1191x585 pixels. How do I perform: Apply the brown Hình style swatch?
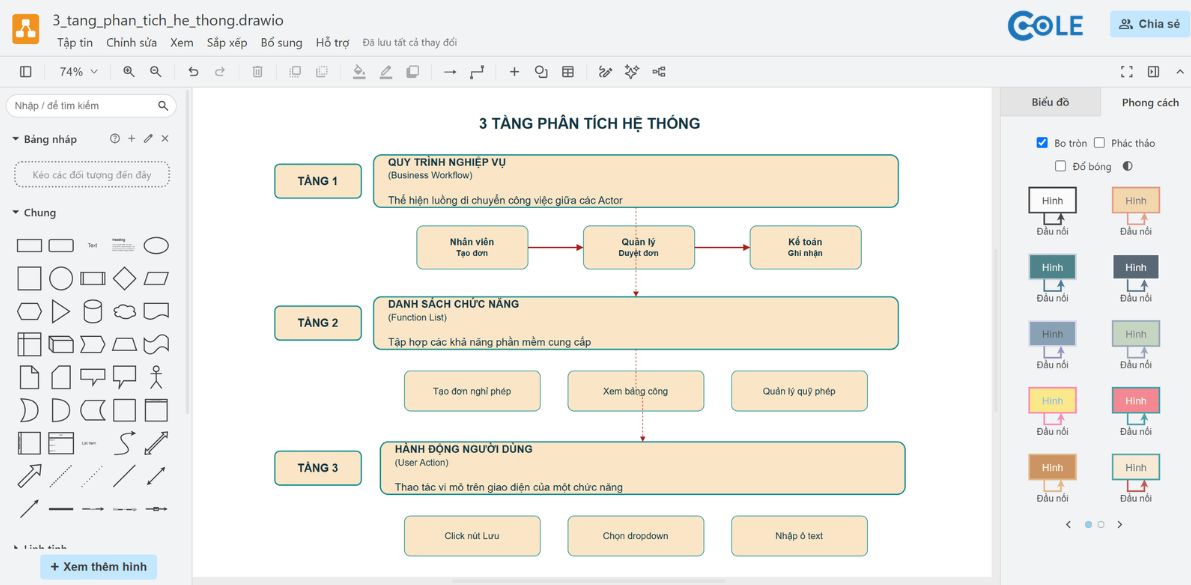click(x=1052, y=479)
